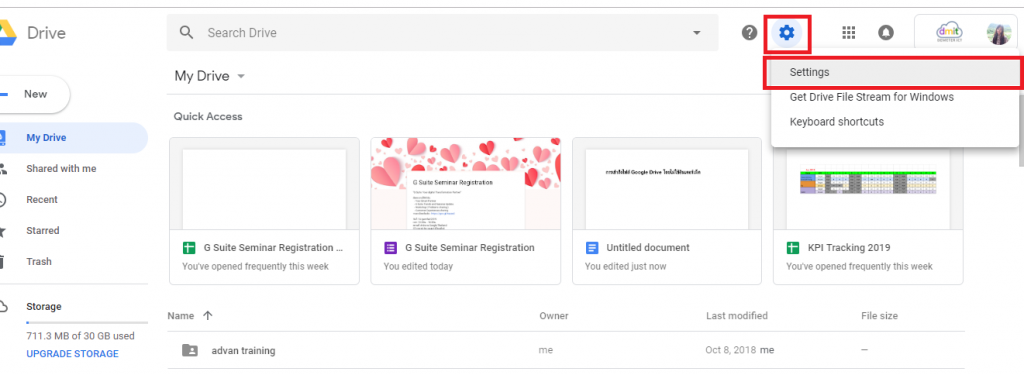Click the New button

pos(34,94)
